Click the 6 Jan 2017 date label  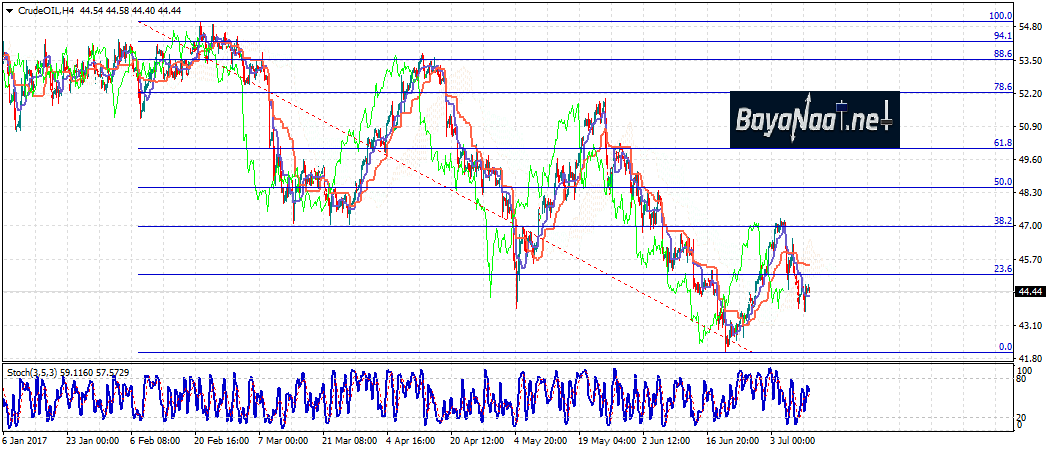pyautogui.click(x=24, y=439)
